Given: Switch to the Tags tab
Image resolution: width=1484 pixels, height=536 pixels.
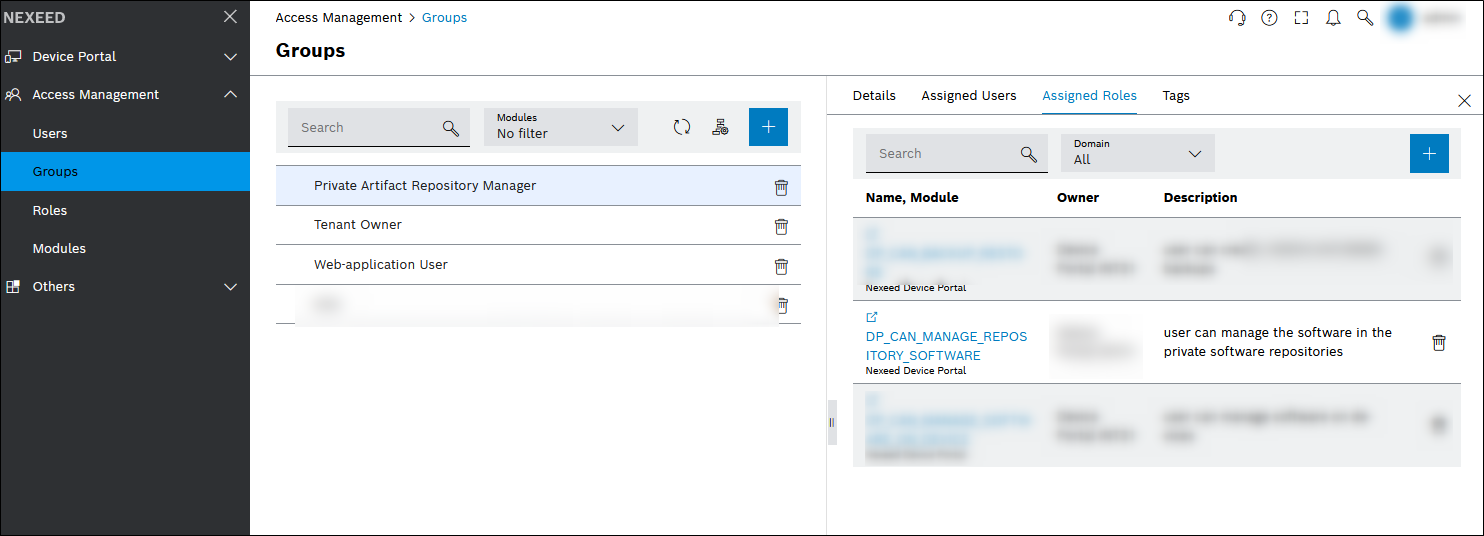Looking at the screenshot, I should [x=1176, y=96].
